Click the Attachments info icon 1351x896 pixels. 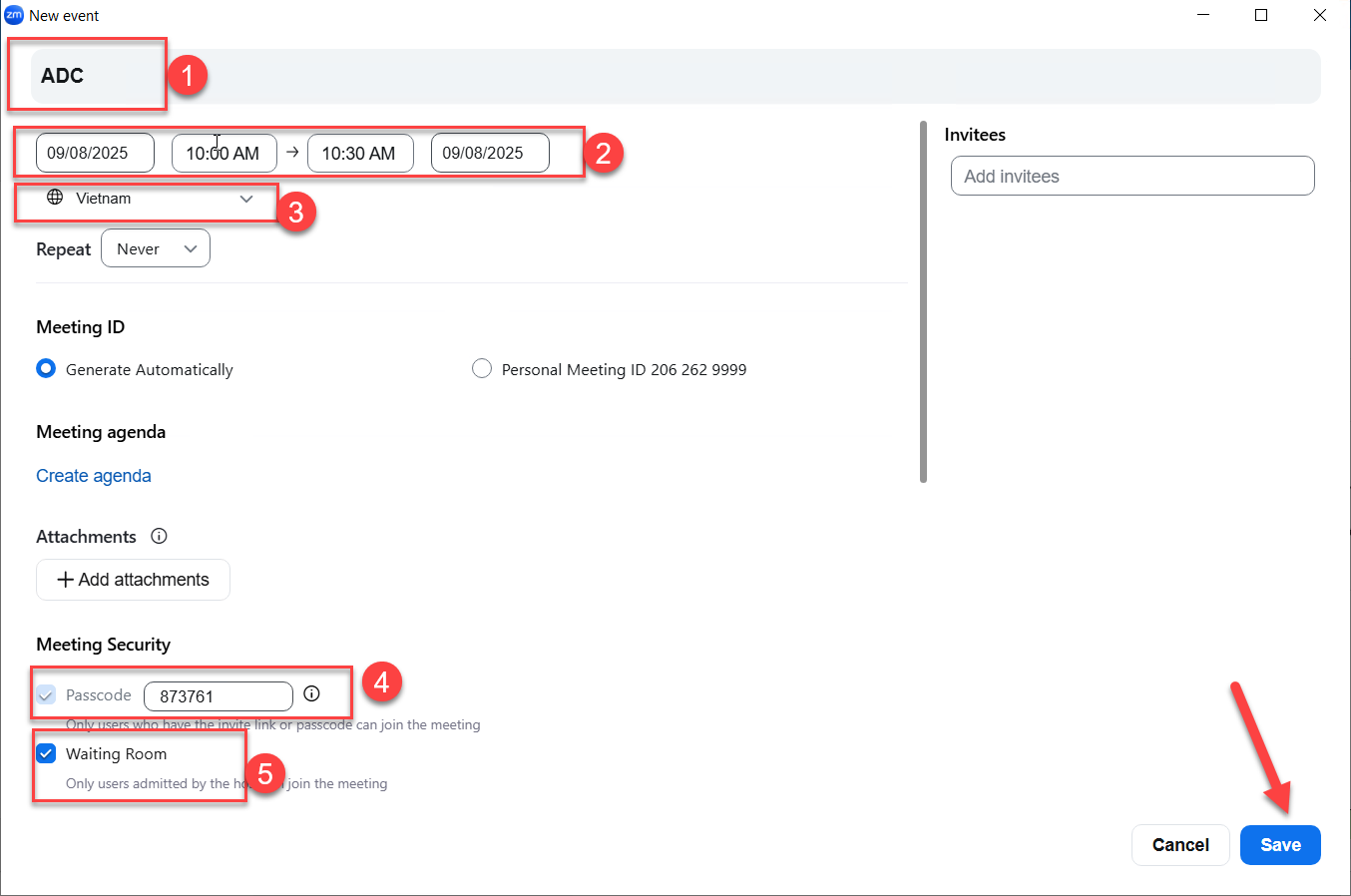point(159,536)
